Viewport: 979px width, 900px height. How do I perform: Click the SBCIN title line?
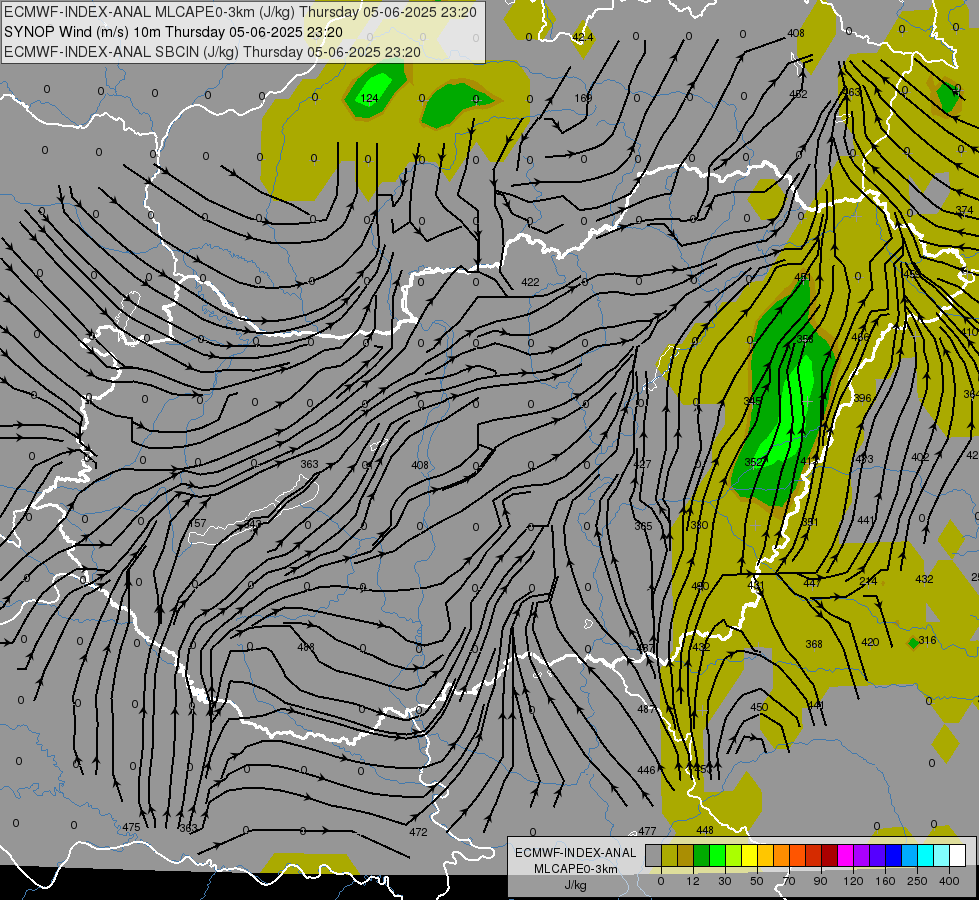(x=212, y=52)
